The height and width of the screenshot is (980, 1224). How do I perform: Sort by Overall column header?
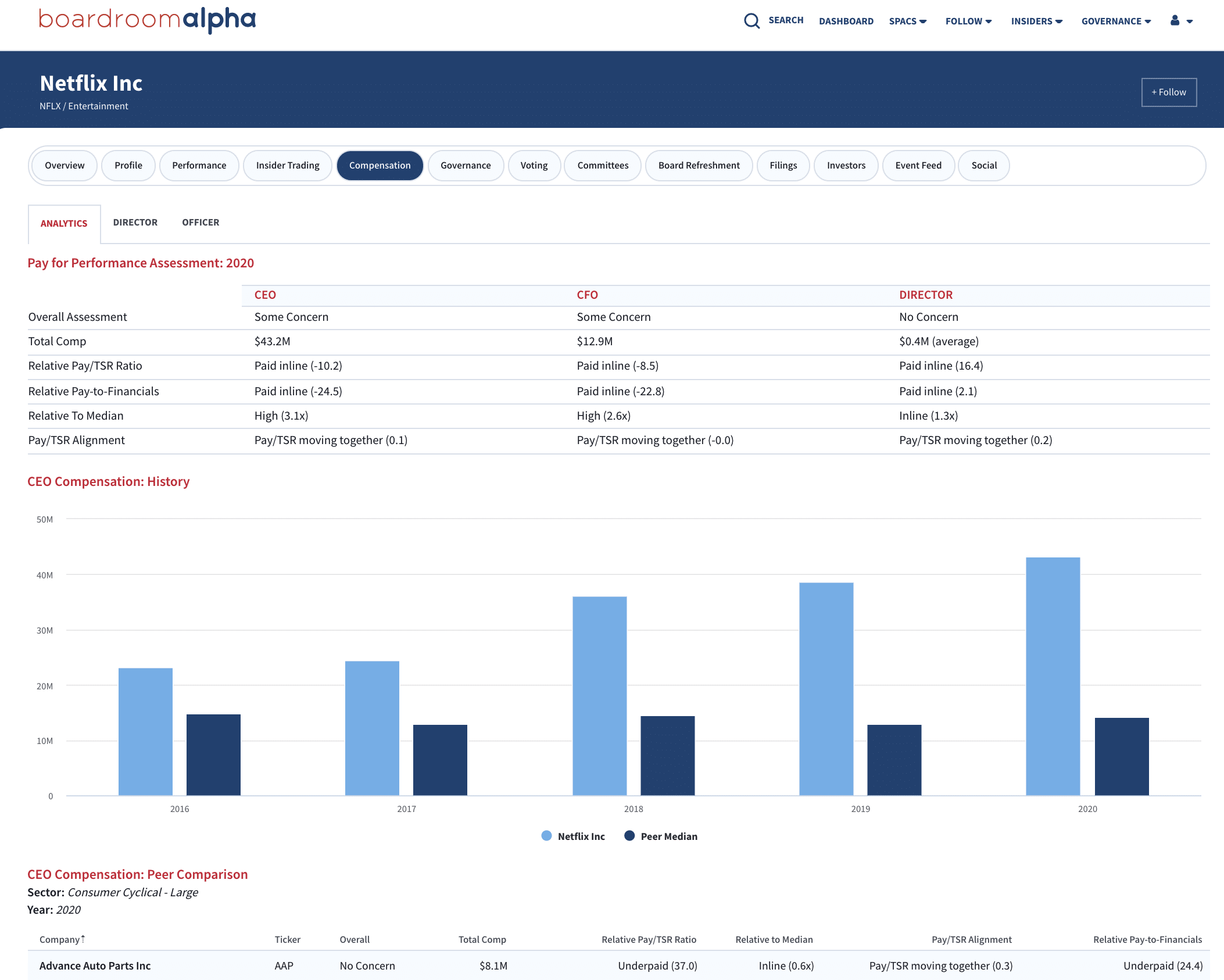click(355, 939)
